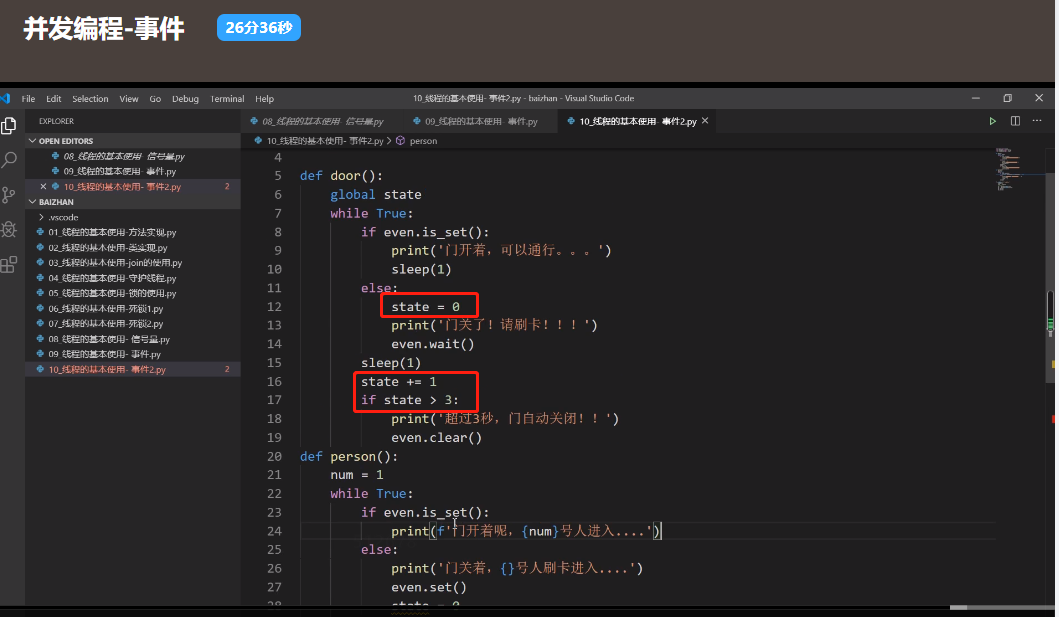Viewport: 1059px width, 617px height.
Task: Place cursor on 'even.clear()' line
Action: click(436, 437)
